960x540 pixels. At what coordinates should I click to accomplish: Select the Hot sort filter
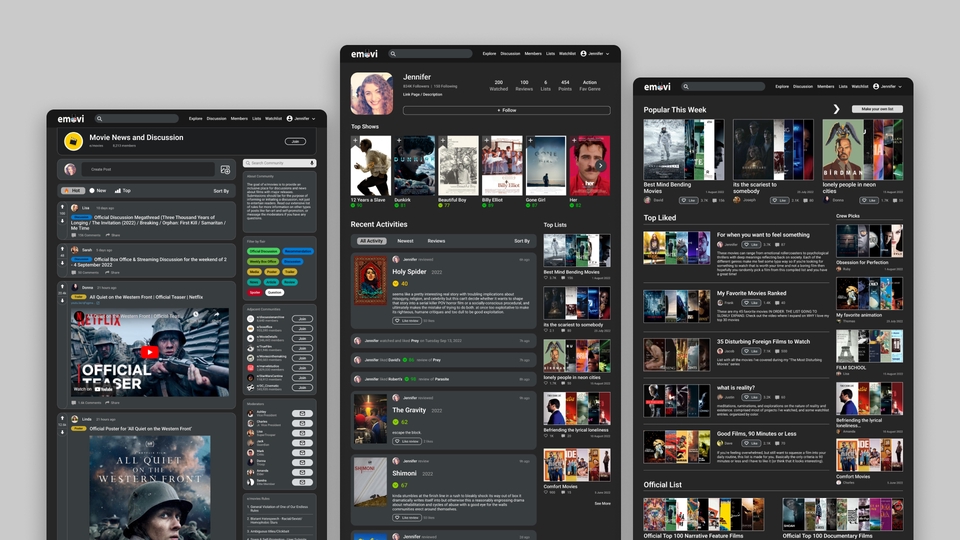click(73, 190)
